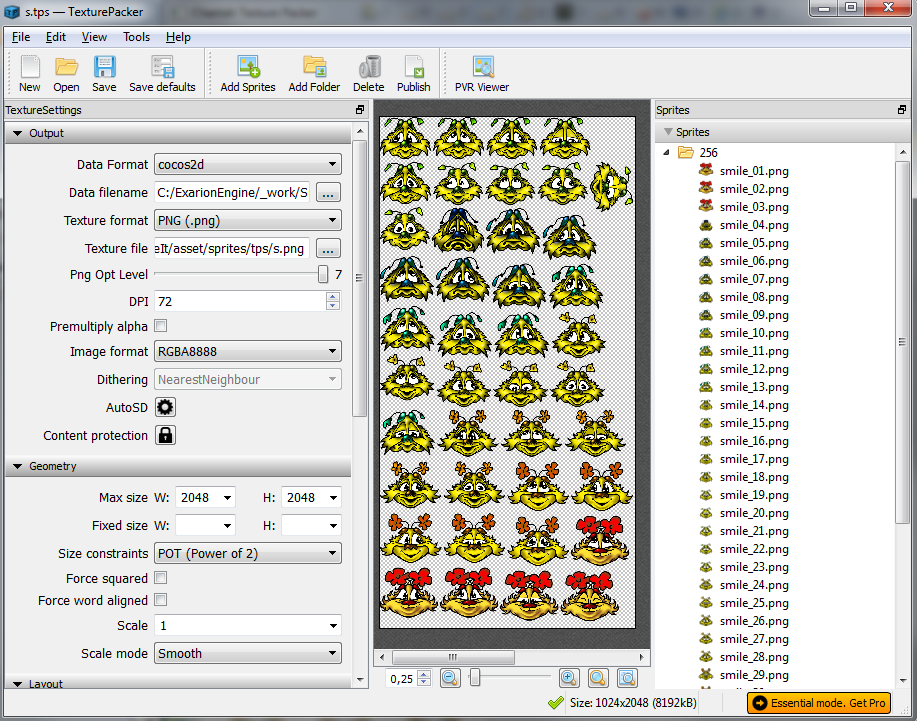Click the Delete icon in the toolbar
Screen dimensions: 917x721
click(x=368, y=70)
